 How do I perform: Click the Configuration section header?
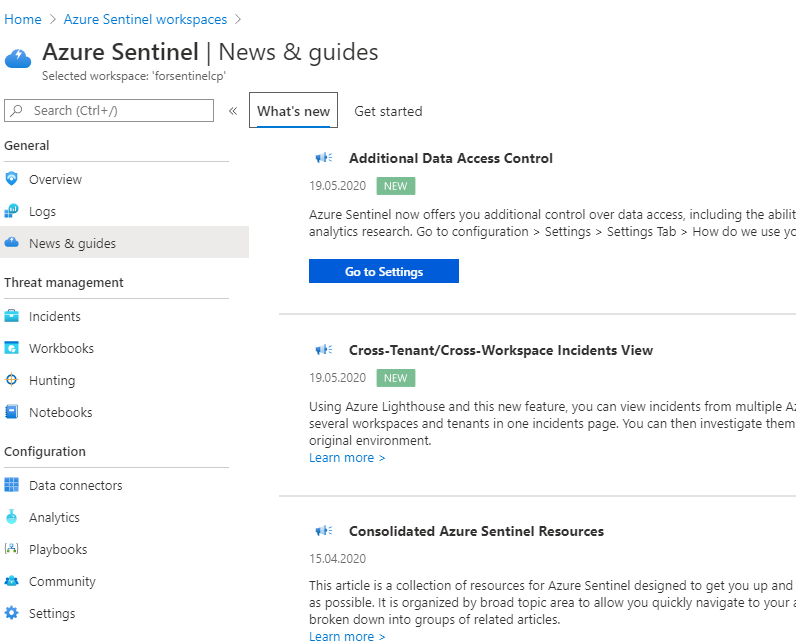click(45, 451)
